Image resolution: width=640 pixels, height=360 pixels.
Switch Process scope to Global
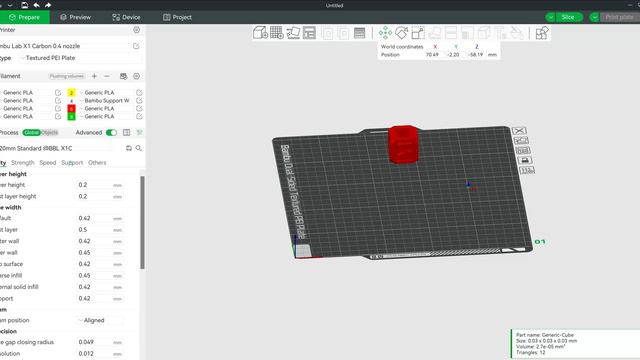[x=31, y=133]
